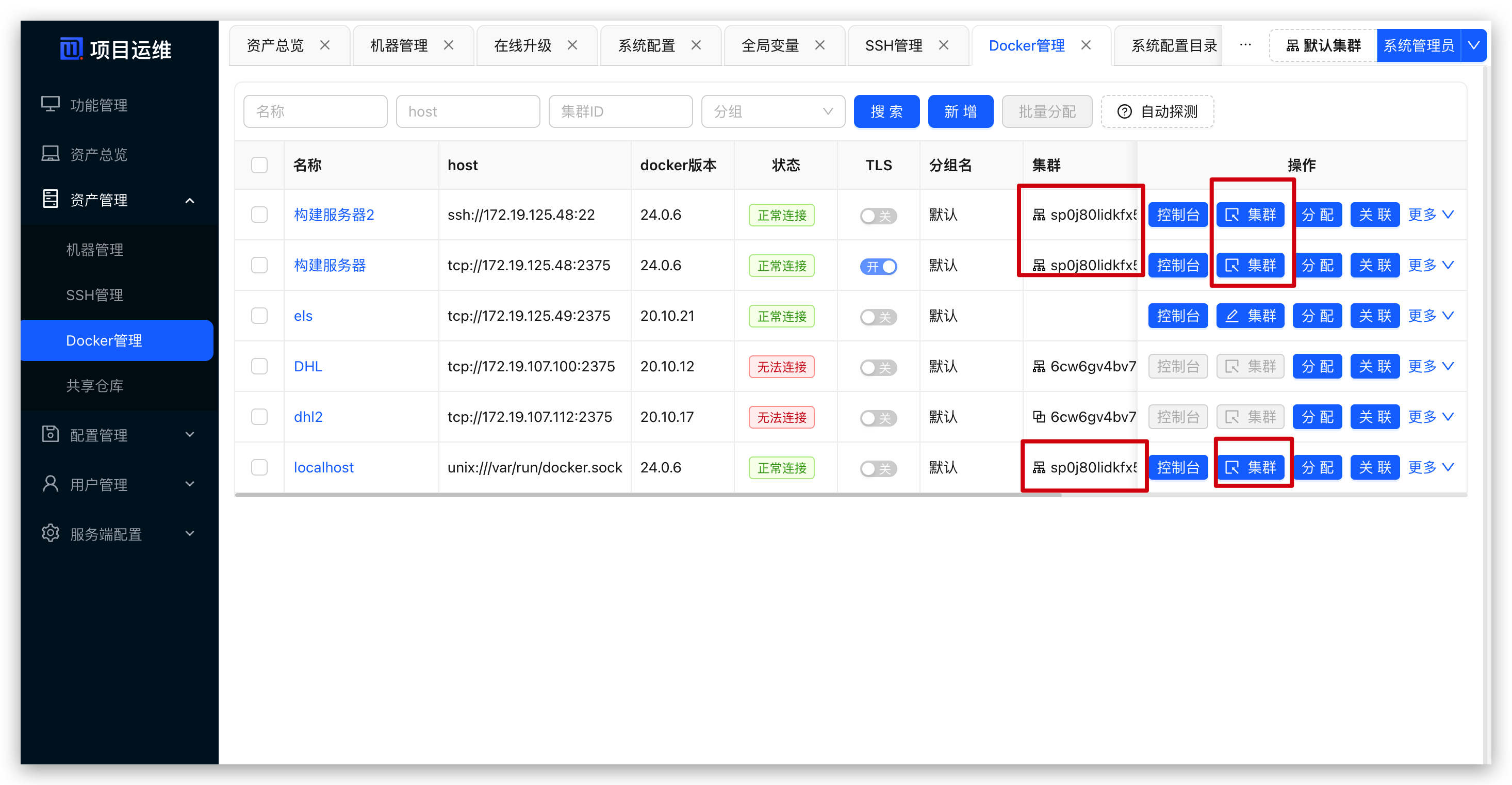Open 功能管理 monitor icon in sidebar
The width and height of the screenshot is (1512, 785).
pyautogui.click(x=51, y=105)
